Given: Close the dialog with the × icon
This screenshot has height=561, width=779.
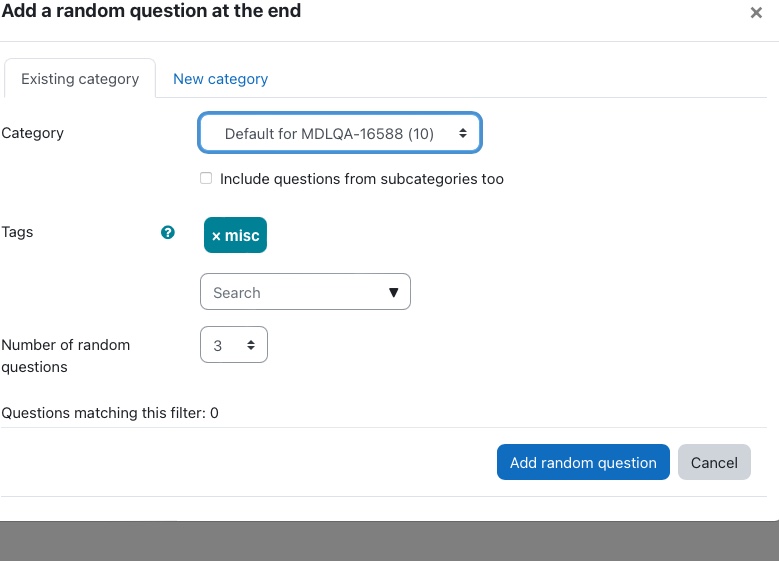Looking at the screenshot, I should pos(756,12).
